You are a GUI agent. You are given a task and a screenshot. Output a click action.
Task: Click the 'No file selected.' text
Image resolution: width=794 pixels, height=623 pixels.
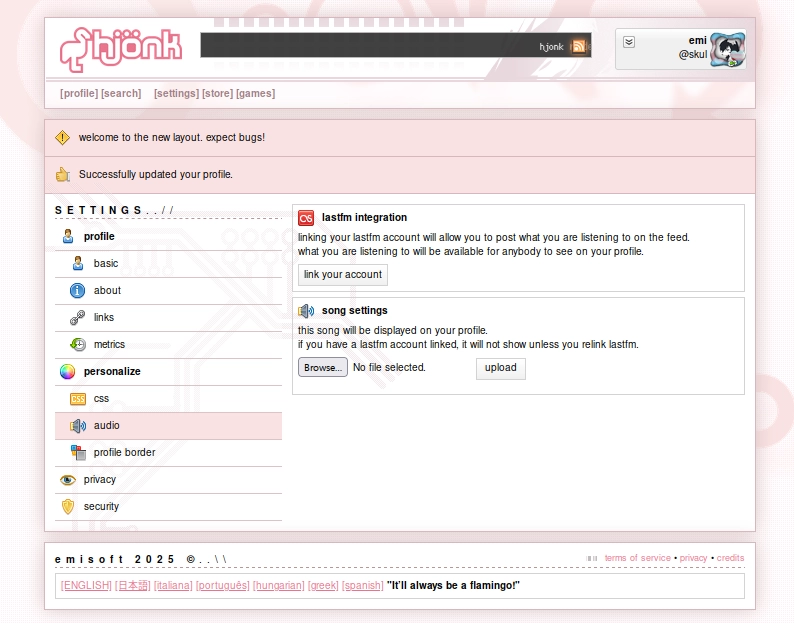coord(389,367)
